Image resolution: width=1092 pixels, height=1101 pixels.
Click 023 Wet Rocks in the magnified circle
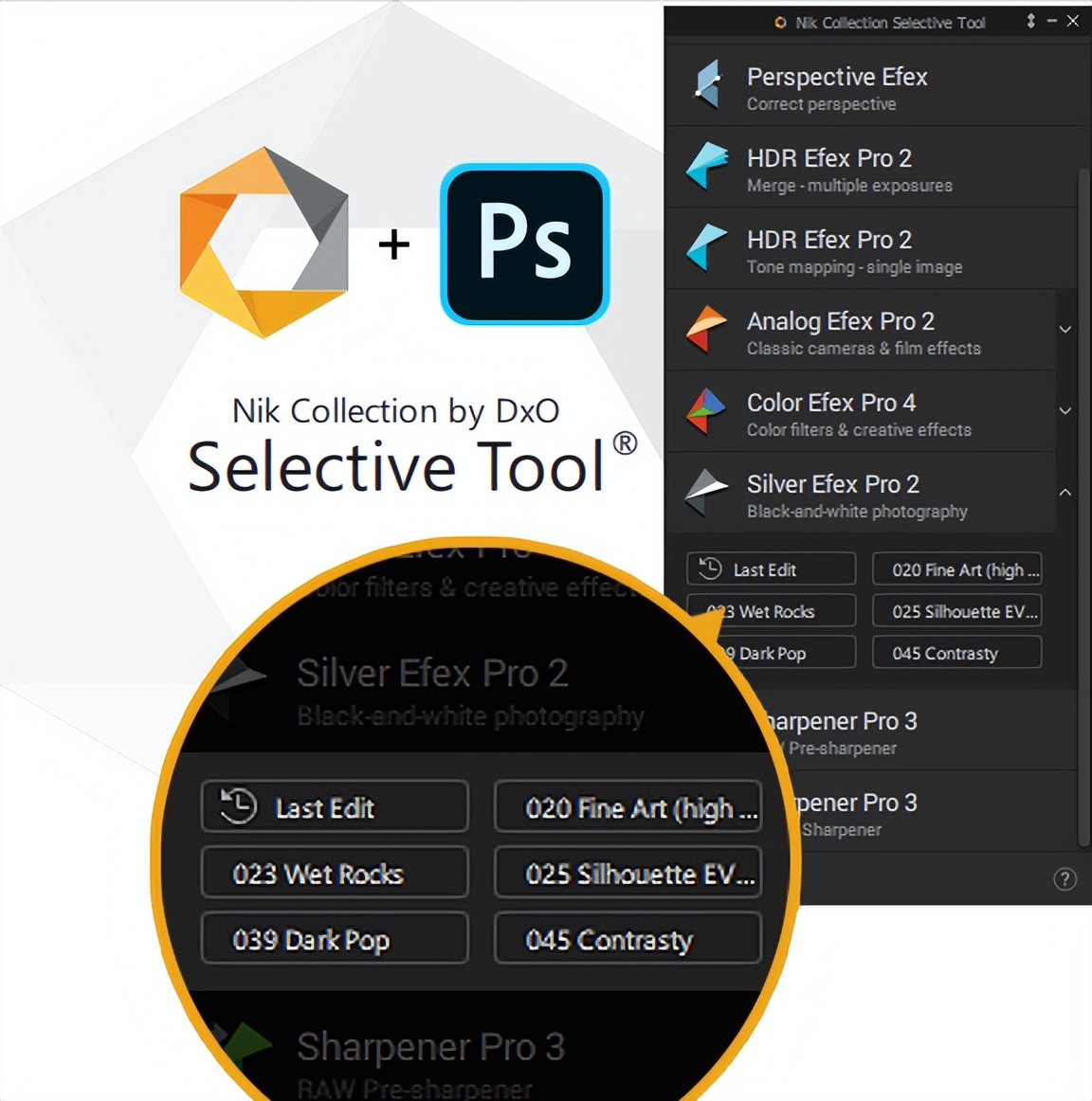point(335,873)
